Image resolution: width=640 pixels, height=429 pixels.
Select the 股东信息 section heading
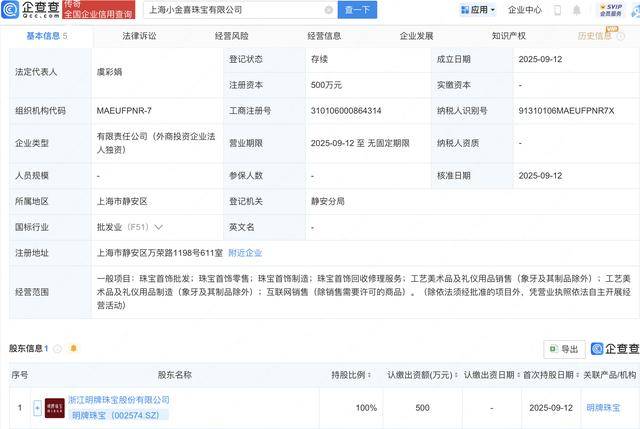click(x=26, y=349)
